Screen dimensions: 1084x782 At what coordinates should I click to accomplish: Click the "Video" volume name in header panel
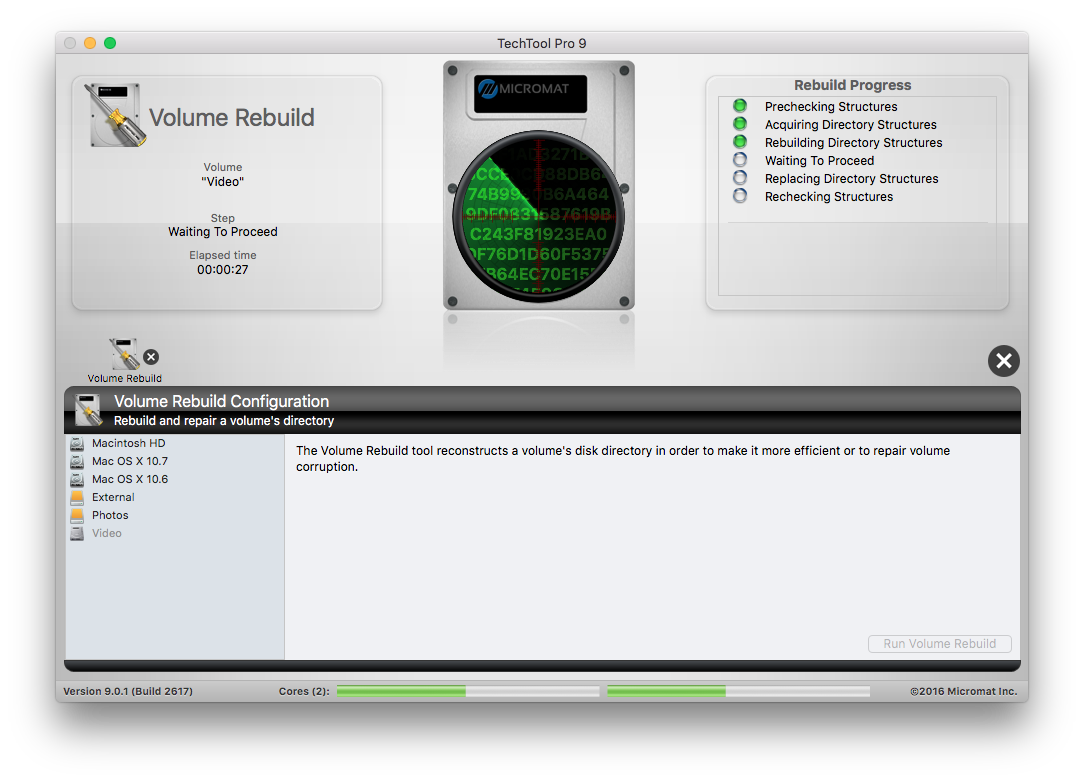[223, 182]
